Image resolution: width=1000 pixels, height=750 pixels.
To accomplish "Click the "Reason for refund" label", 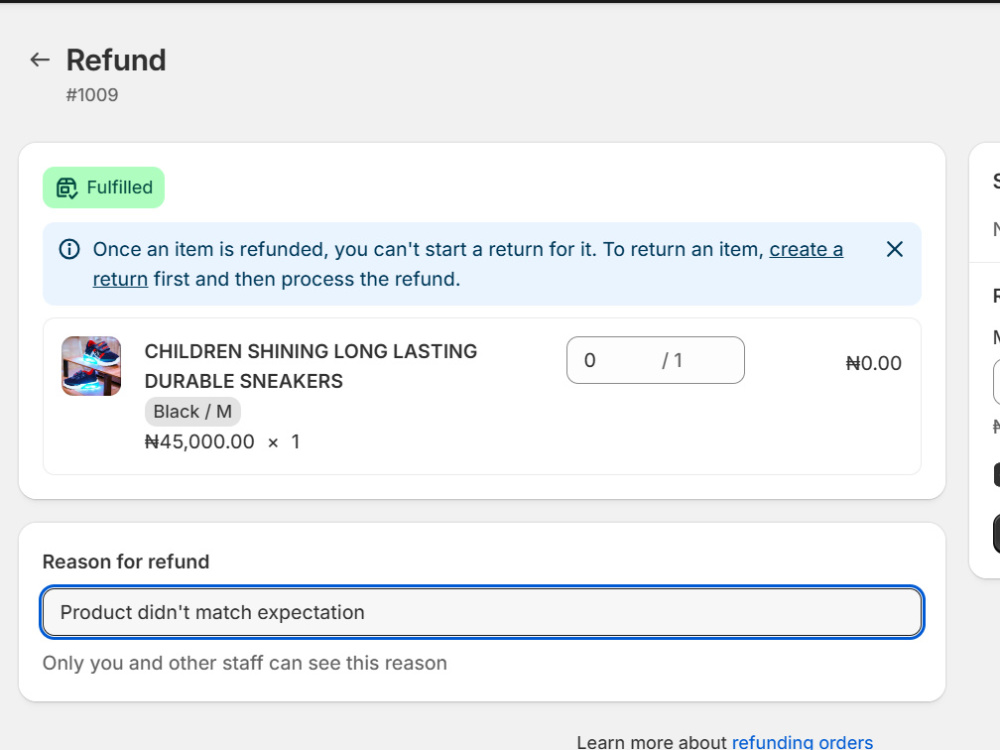I will click(126, 562).
